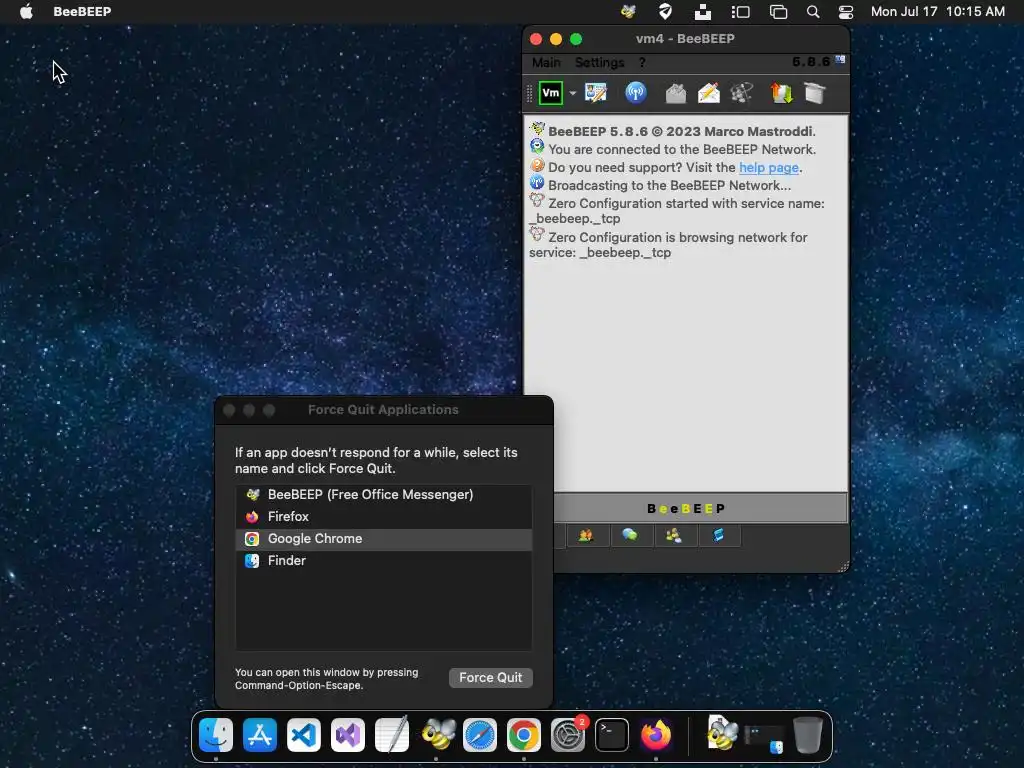The height and width of the screenshot is (768, 1024).
Task: Click the screen mirroring windows icon in menu bar
Action: coord(778,12)
